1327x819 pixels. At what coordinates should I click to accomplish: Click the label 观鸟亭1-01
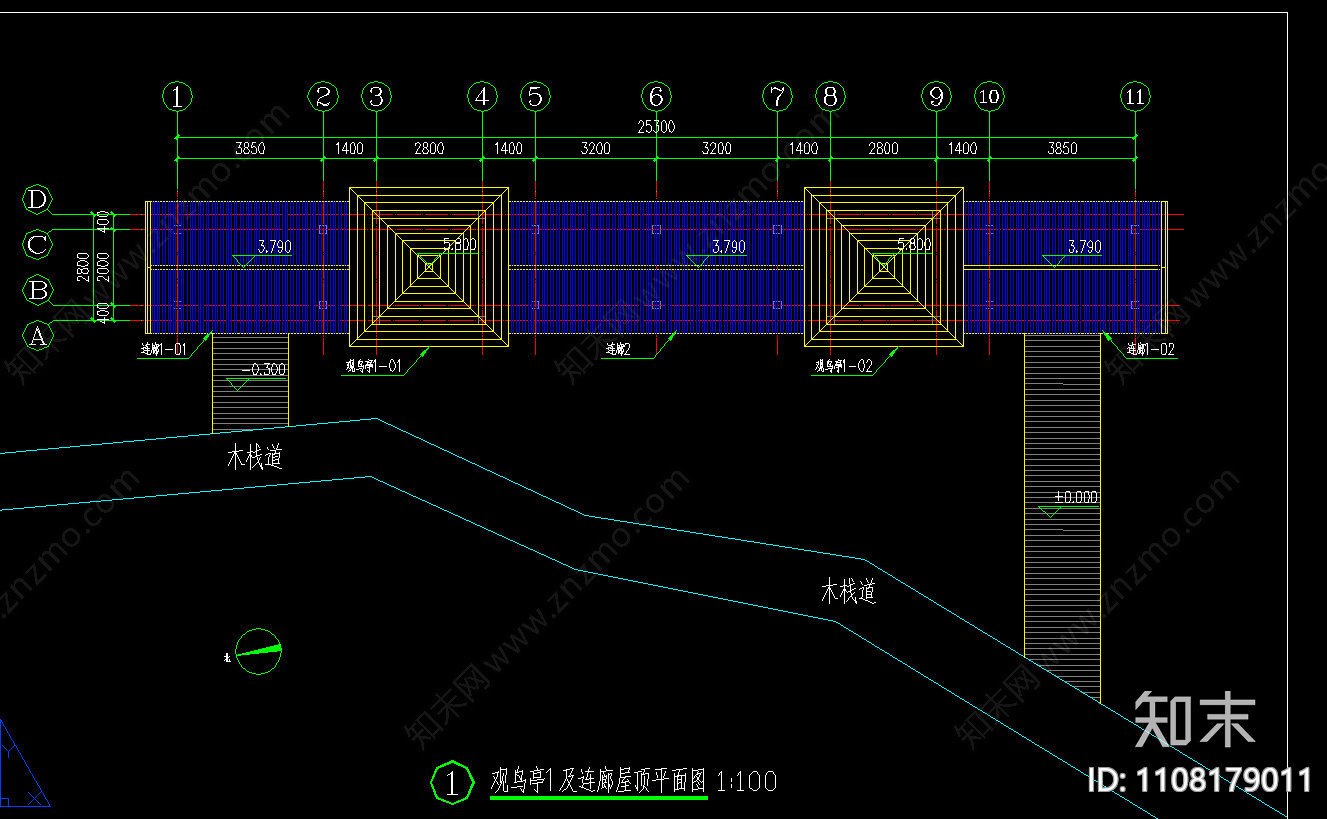pyautogui.click(x=373, y=367)
